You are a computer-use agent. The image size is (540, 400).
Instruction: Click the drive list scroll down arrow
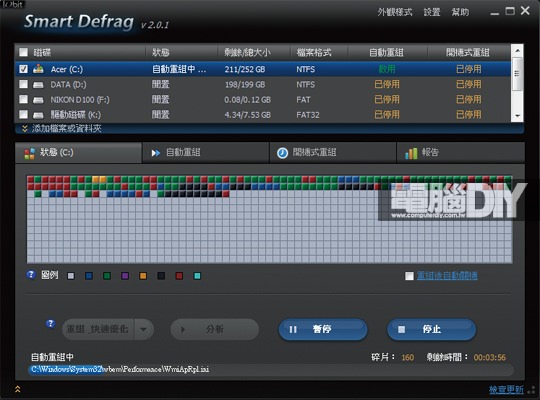point(517,116)
